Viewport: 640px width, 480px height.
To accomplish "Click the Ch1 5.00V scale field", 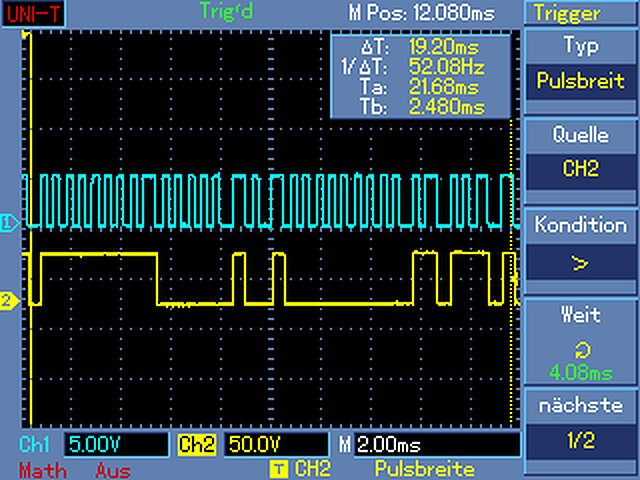I will [x=116, y=444].
